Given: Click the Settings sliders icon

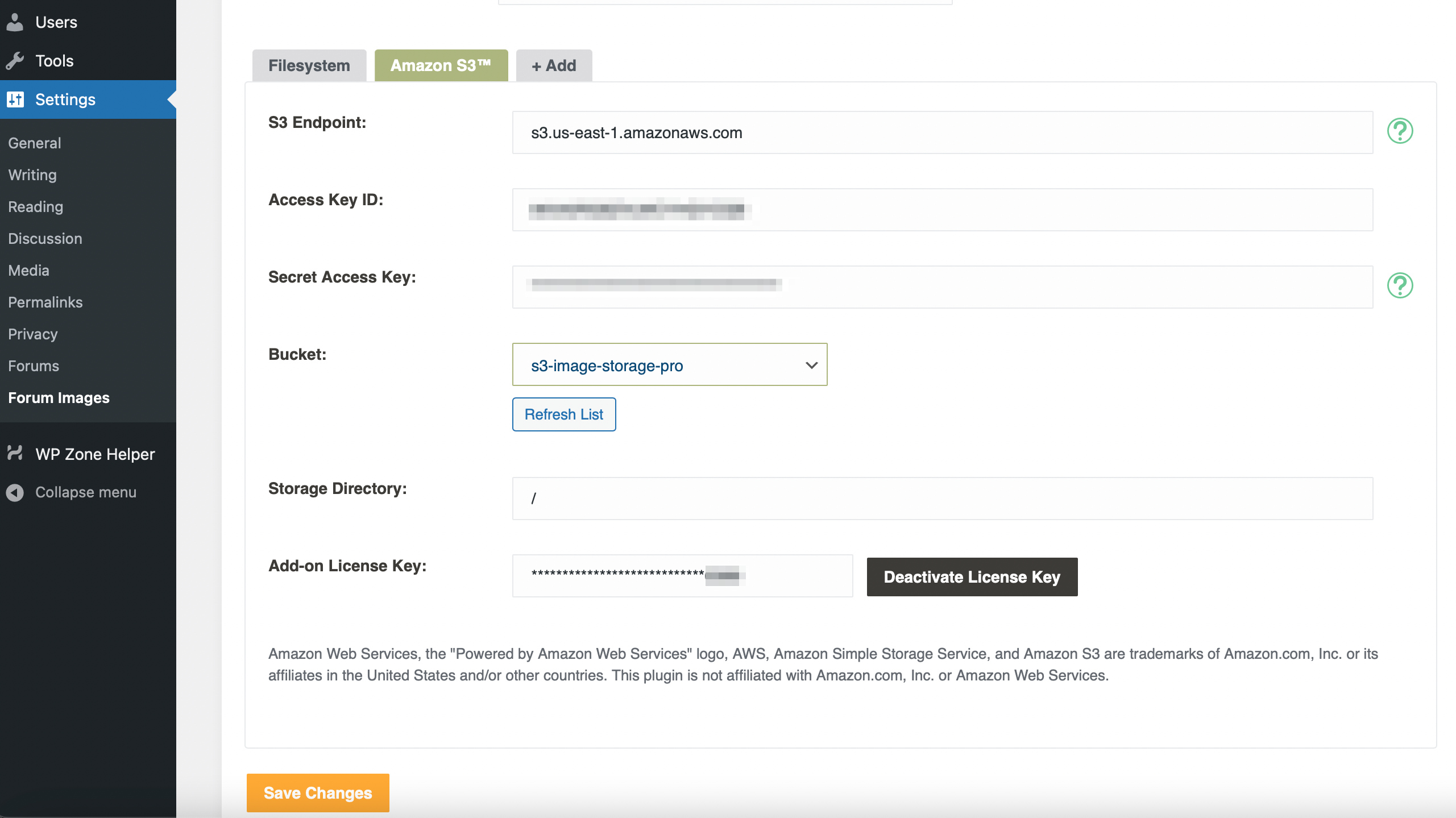Looking at the screenshot, I should (15, 99).
